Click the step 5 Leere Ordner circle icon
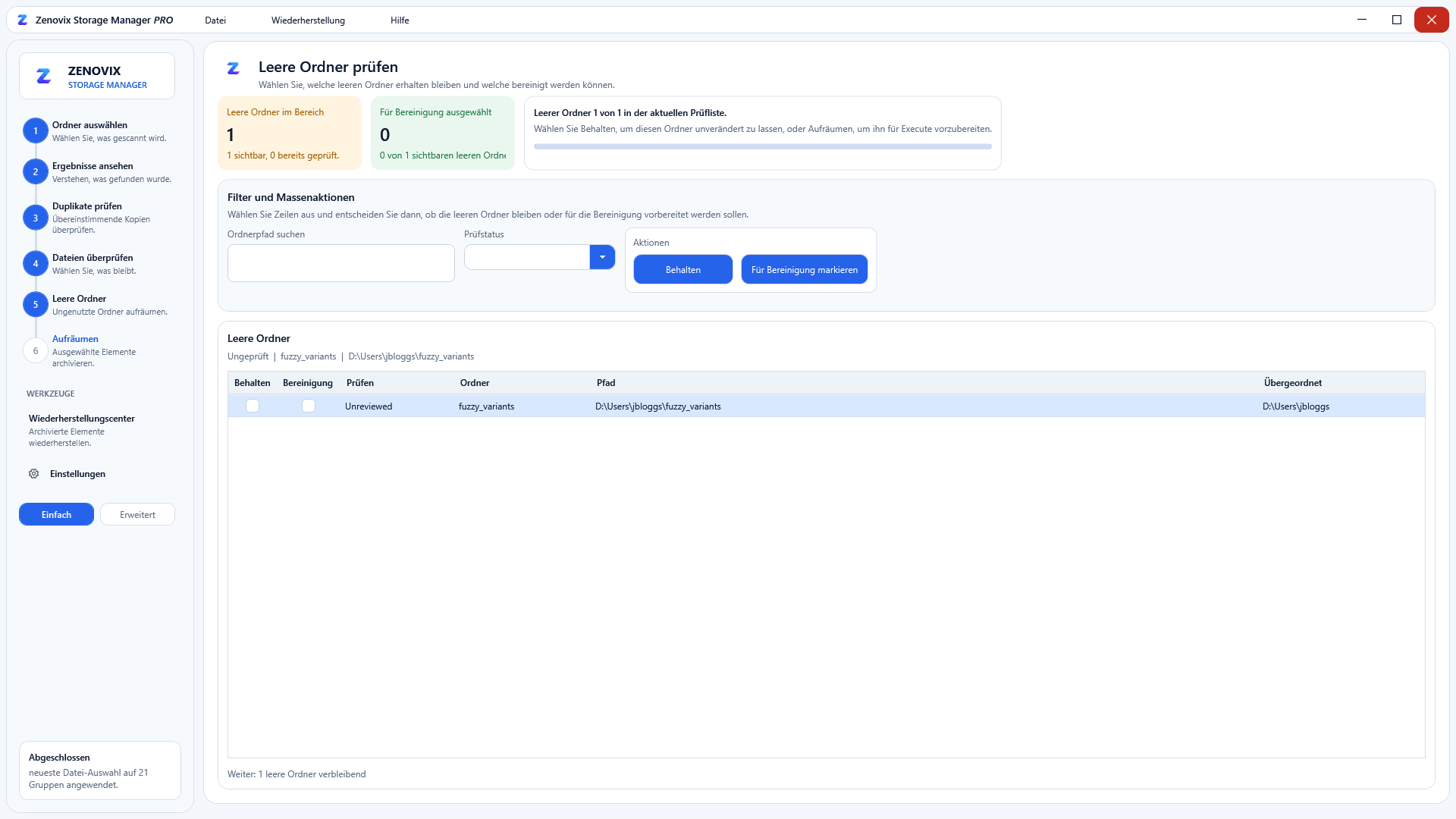The image size is (1456, 819). [35, 305]
